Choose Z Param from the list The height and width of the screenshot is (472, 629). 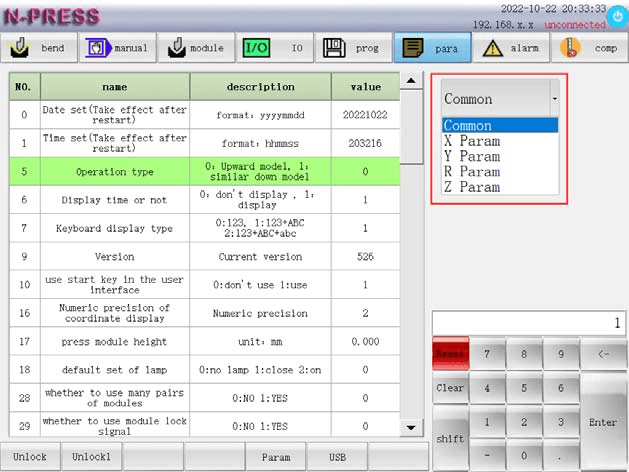[x=472, y=187]
